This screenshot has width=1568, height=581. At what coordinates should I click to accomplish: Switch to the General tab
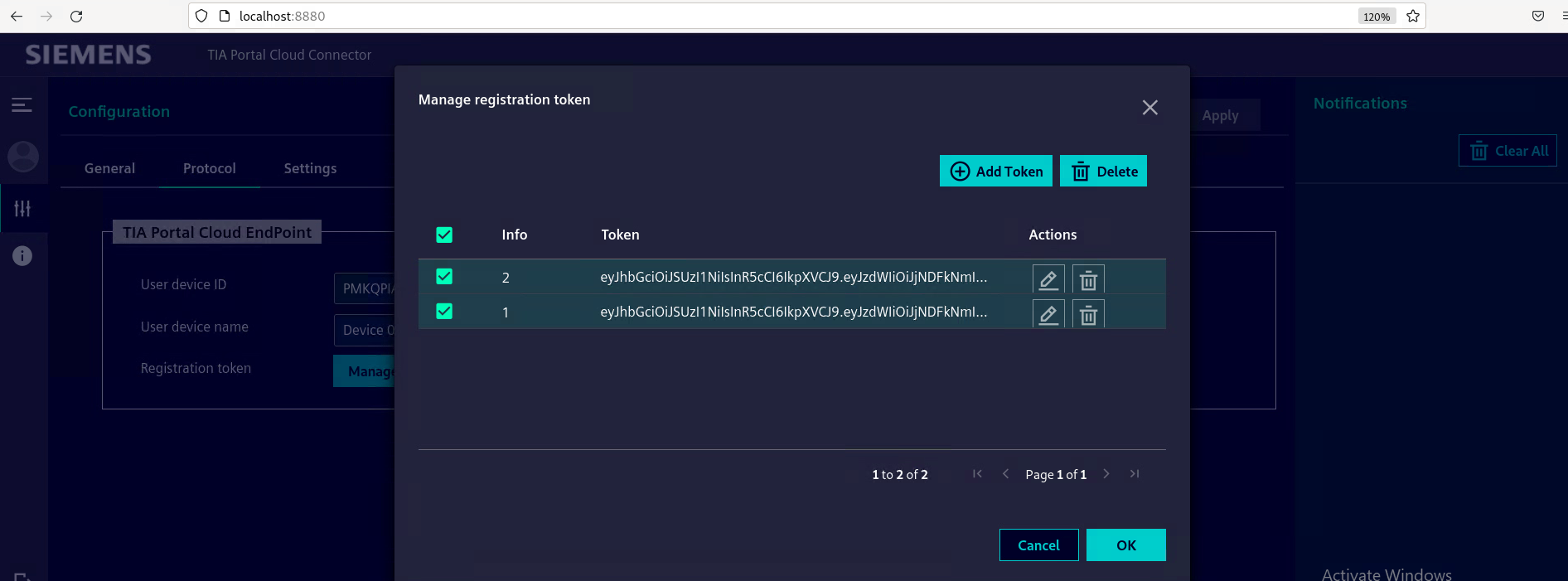(109, 168)
